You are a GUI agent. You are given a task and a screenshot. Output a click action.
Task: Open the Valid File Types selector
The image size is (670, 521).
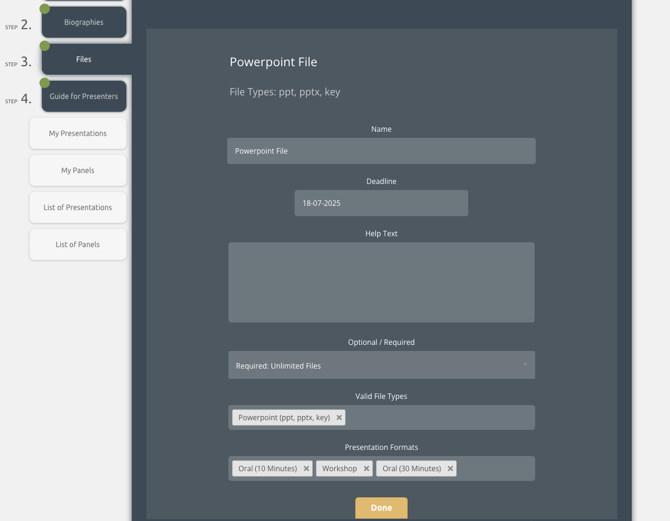[440, 418]
